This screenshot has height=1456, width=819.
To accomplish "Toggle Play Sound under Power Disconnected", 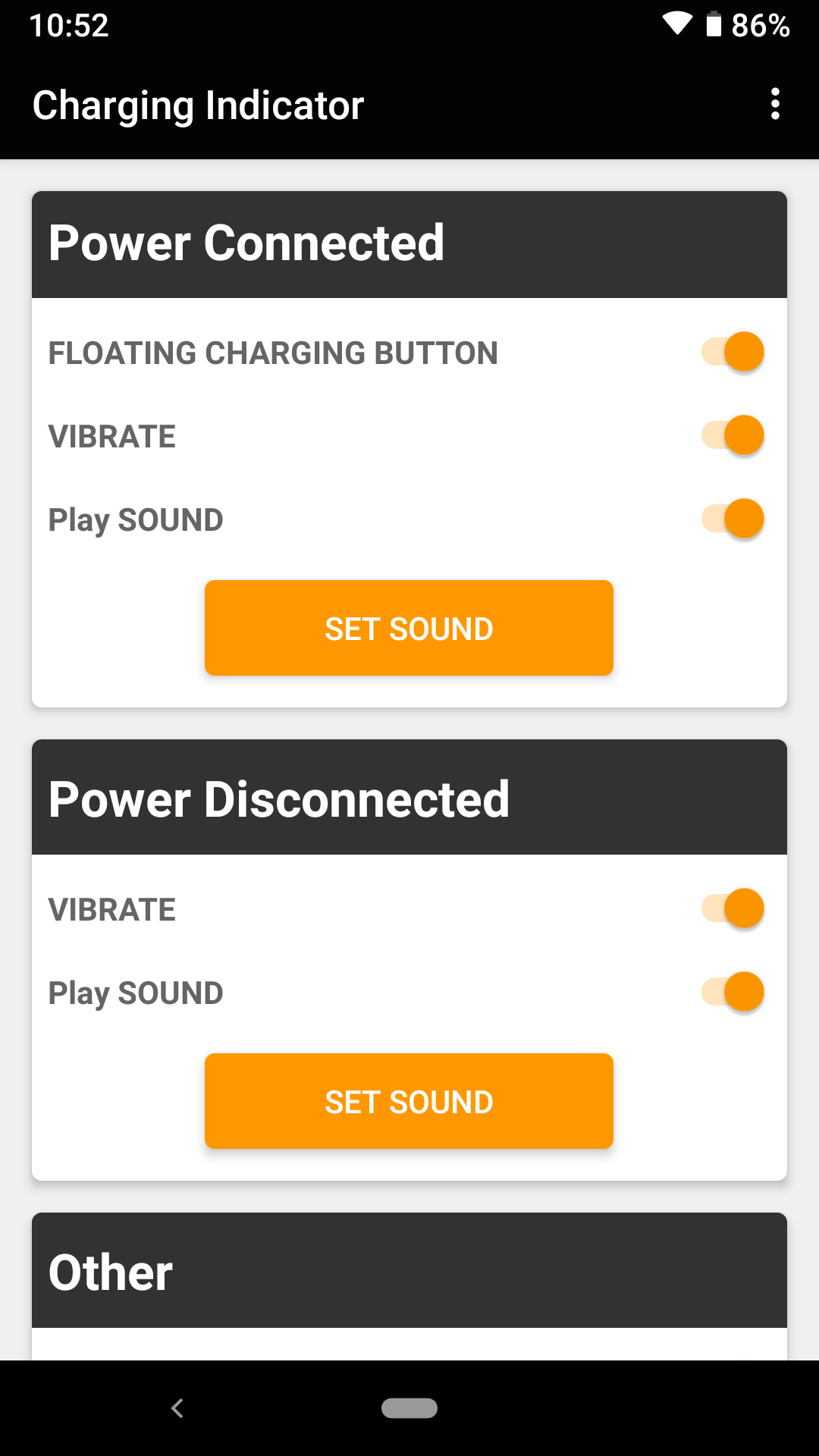I will [x=733, y=992].
